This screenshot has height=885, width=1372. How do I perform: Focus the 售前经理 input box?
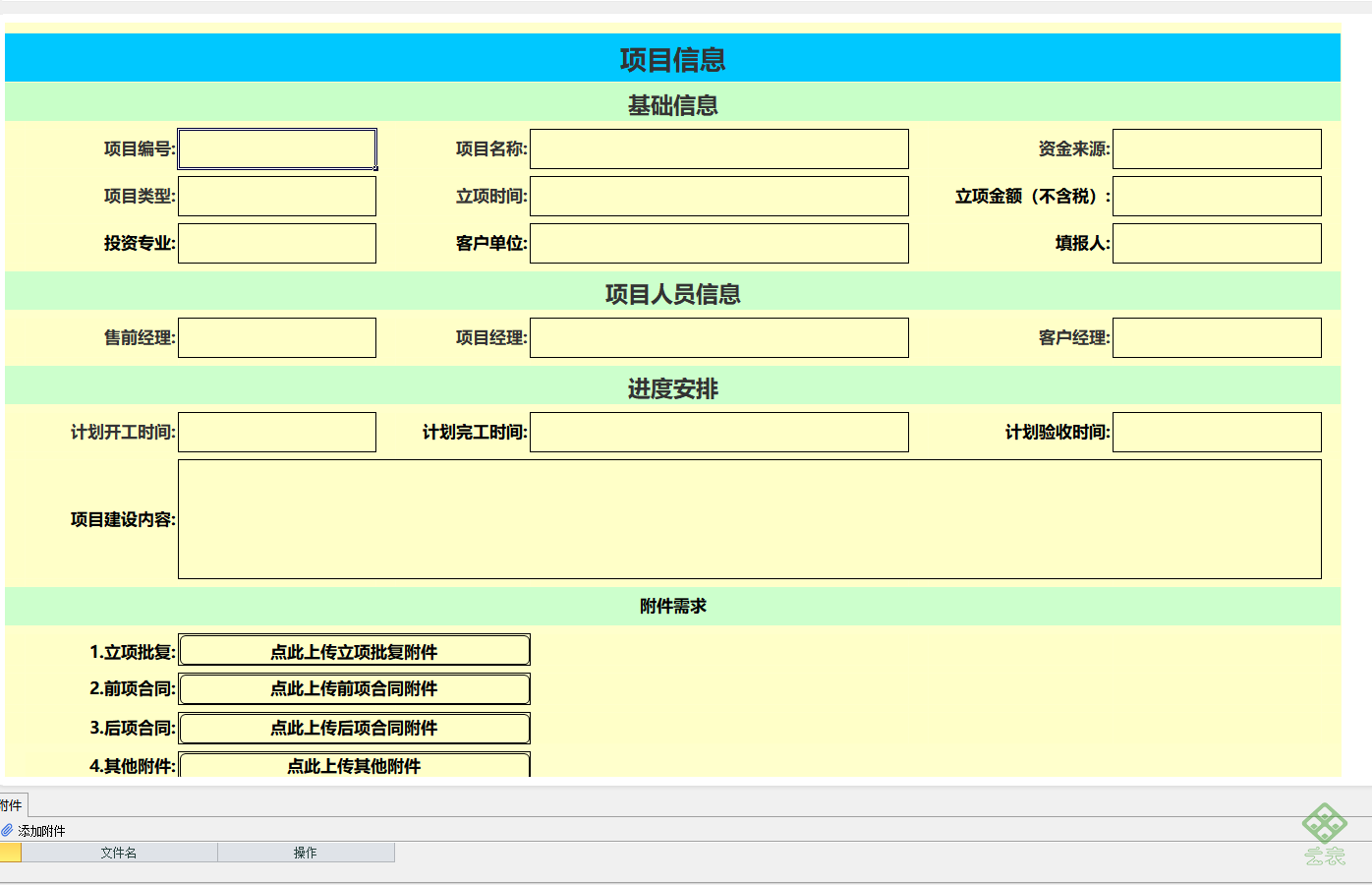pos(277,337)
